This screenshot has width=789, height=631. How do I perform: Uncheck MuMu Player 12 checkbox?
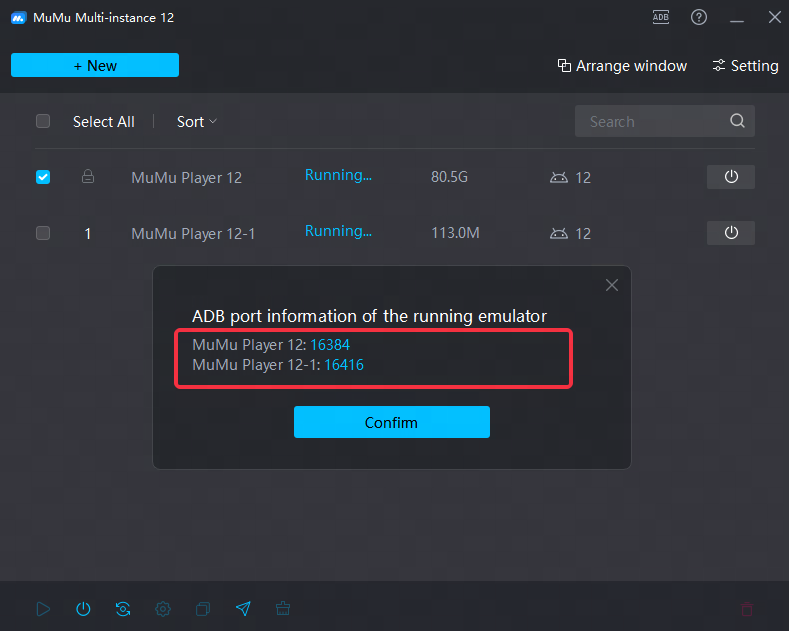click(x=43, y=177)
